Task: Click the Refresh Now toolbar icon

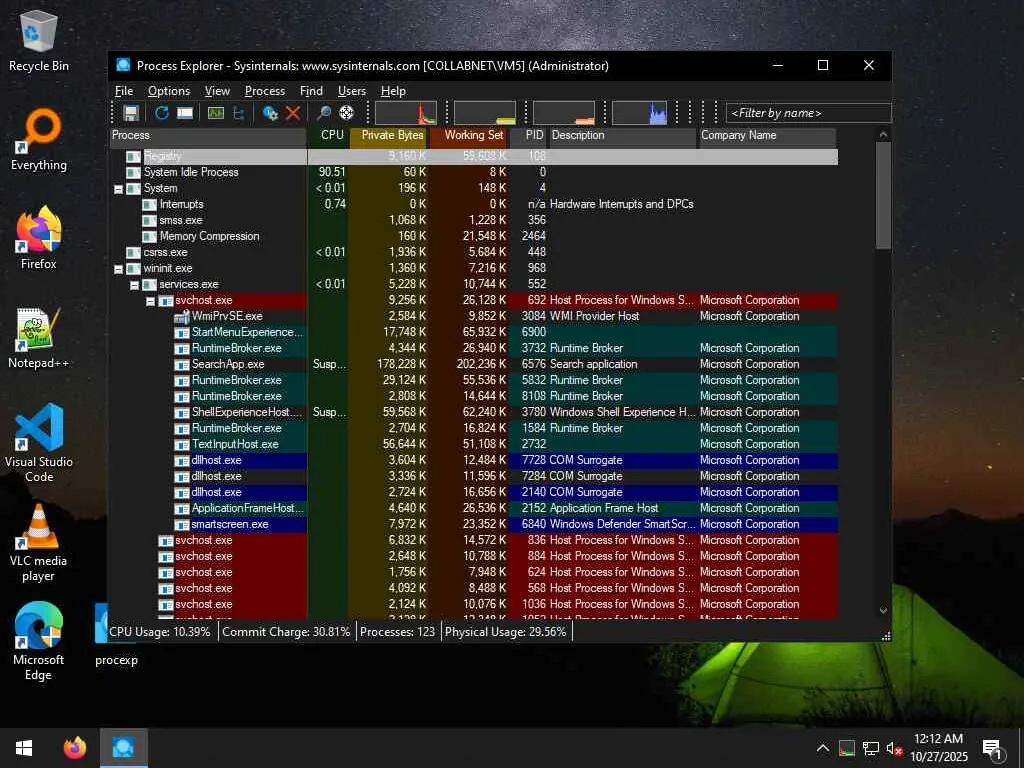Action: tap(161, 113)
